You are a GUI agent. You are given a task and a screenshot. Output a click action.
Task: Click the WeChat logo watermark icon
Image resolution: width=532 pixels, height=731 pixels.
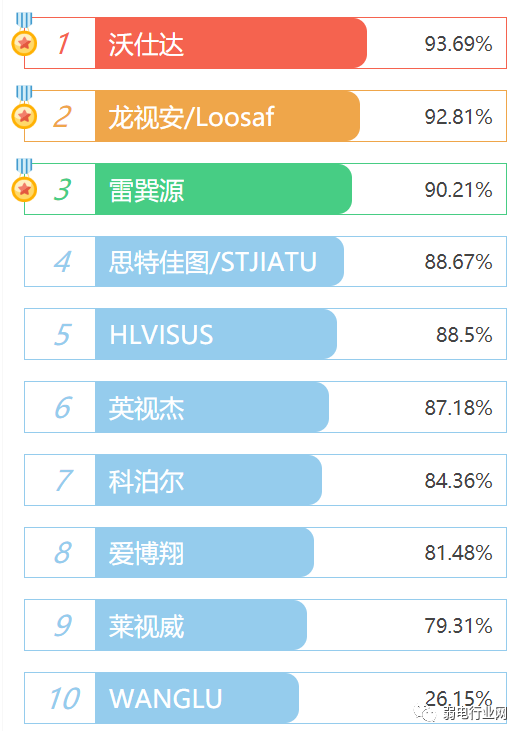click(x=424, y=712)
